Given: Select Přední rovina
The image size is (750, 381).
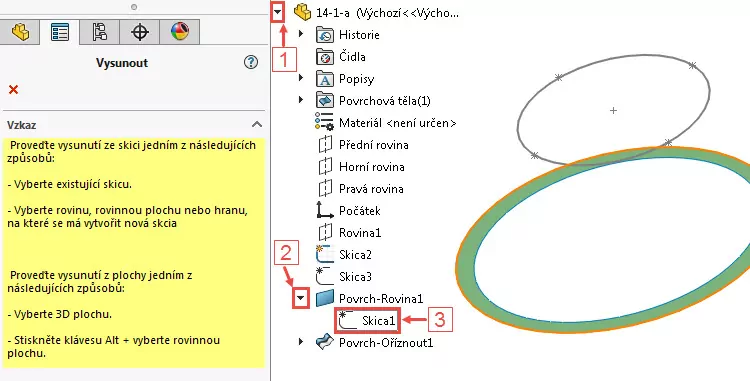Looking at the screenshot, I should tap(374, 145).
